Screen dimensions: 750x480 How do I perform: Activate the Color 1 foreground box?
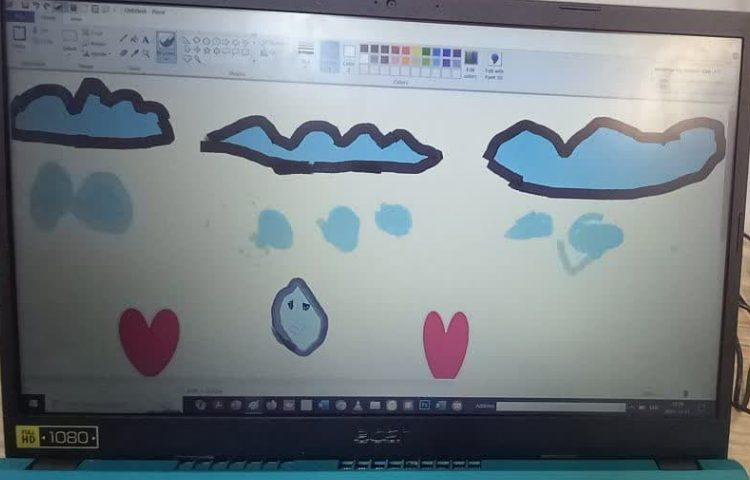tap(329, 56)
